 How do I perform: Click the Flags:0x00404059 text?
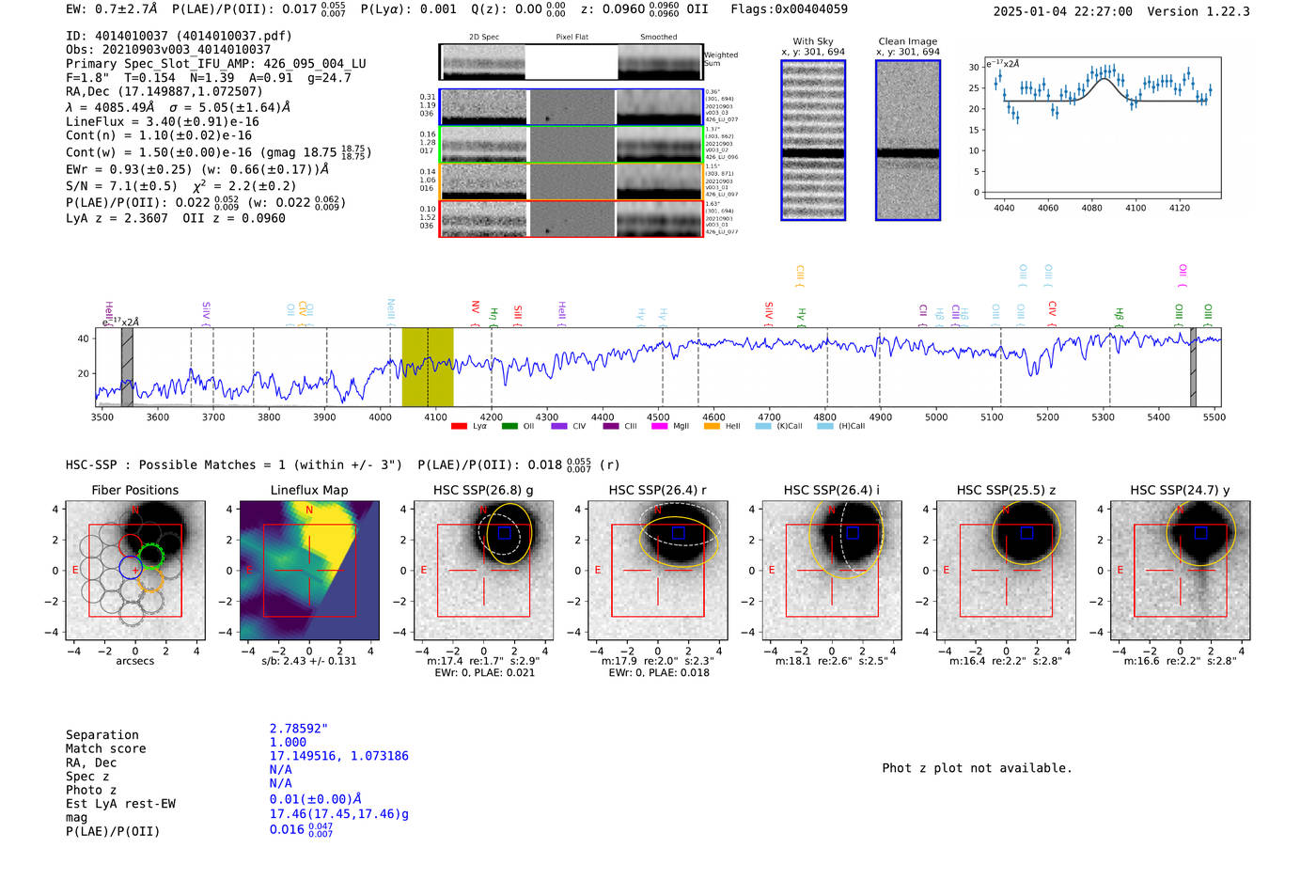789,8
